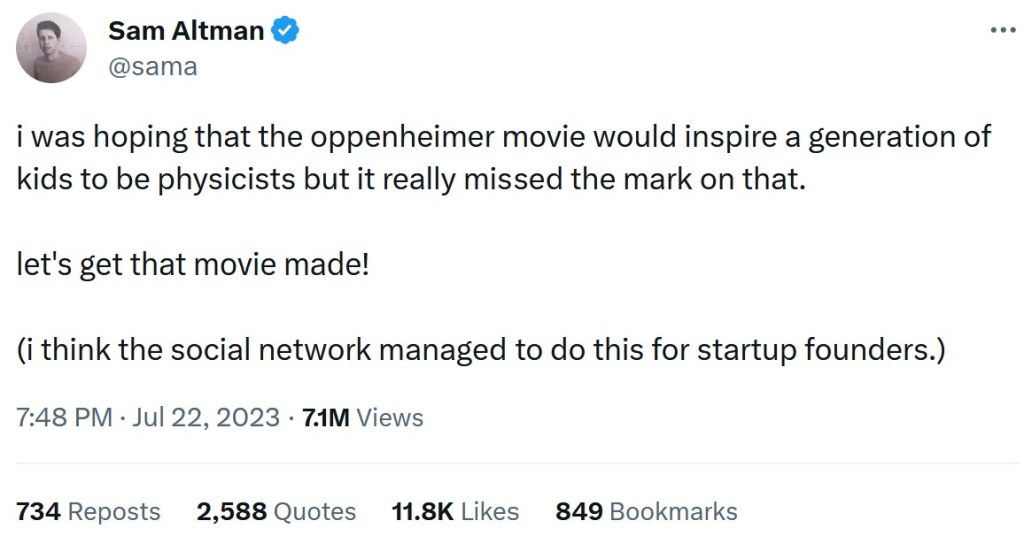The width and height of the screenshot is (1024, 536).
Task: Click the "Views" label text
Action: tap(390, 417)
